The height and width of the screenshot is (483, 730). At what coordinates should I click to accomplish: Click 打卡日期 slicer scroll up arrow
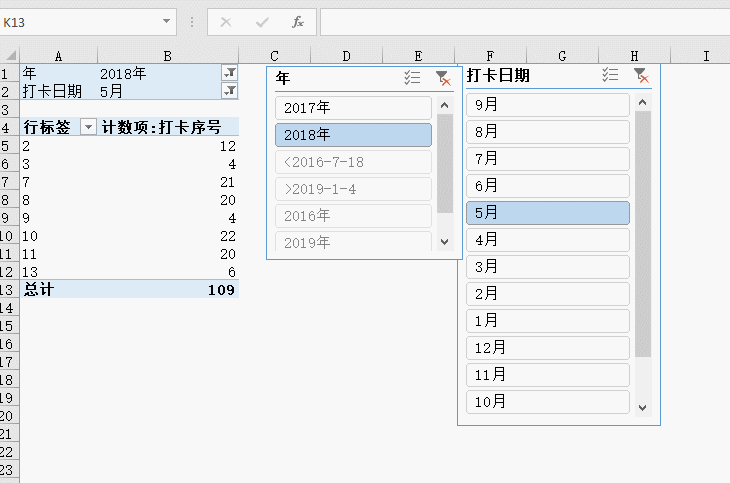[x=643, y=102]
